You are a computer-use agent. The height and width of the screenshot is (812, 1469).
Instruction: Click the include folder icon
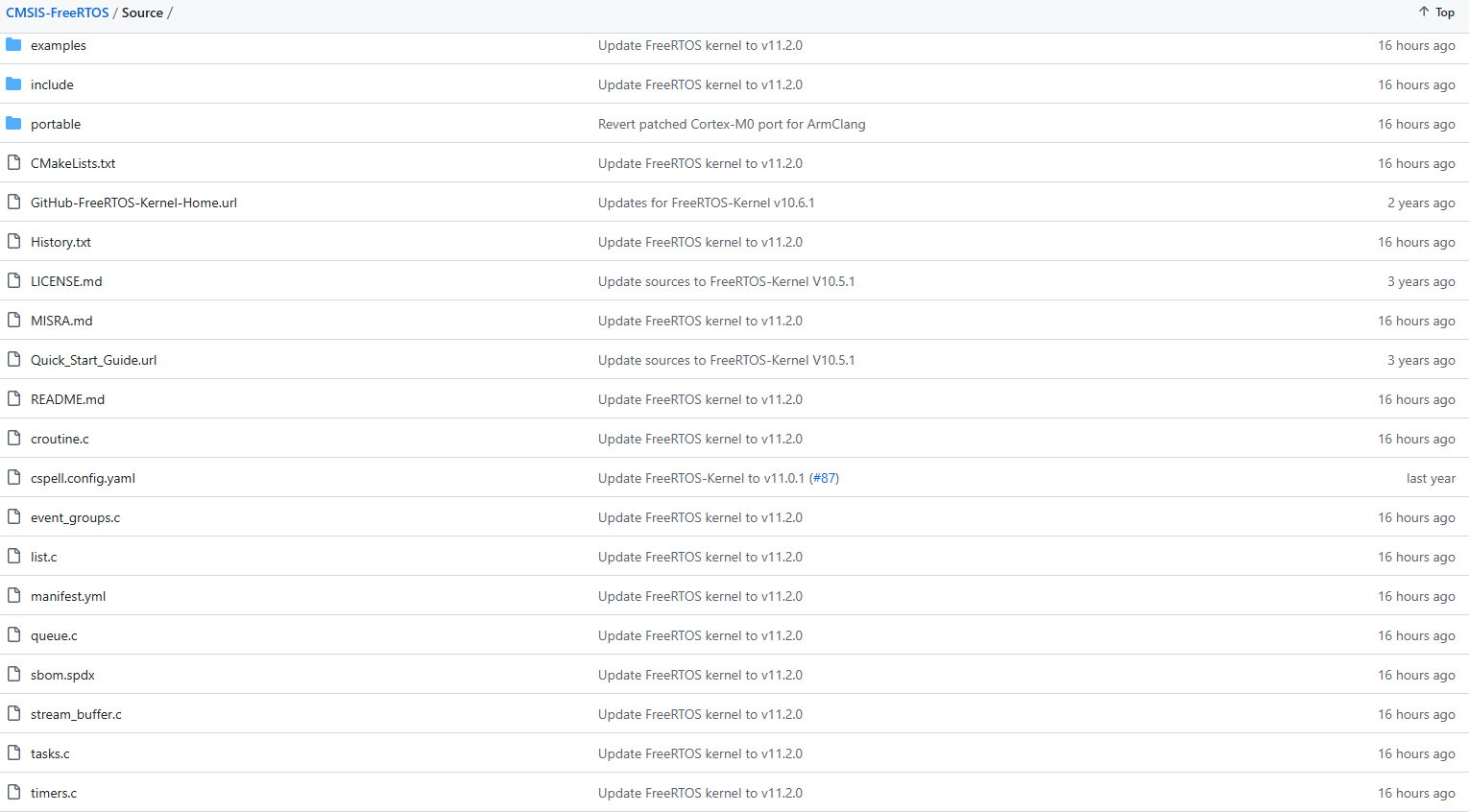click(x=13, y=84)
